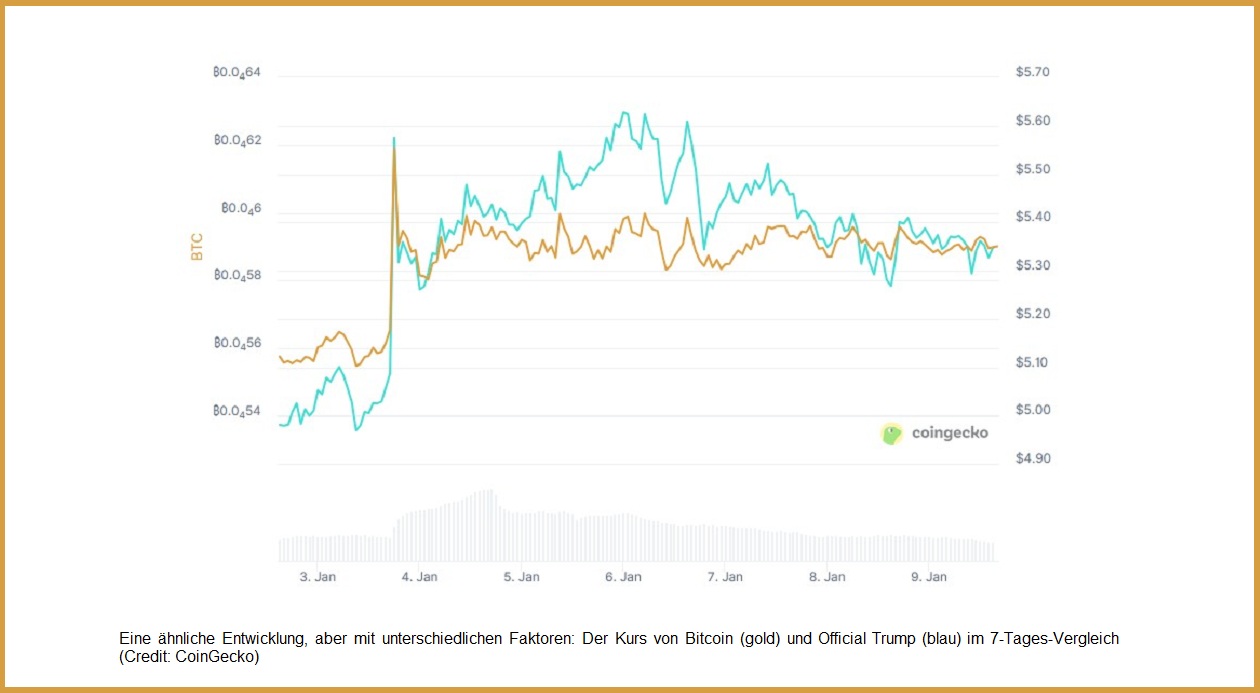Screen dimensions: 1260x693
Task: Click the ฿0.0₄54 bottom left axis label
Action: (237, 411)
